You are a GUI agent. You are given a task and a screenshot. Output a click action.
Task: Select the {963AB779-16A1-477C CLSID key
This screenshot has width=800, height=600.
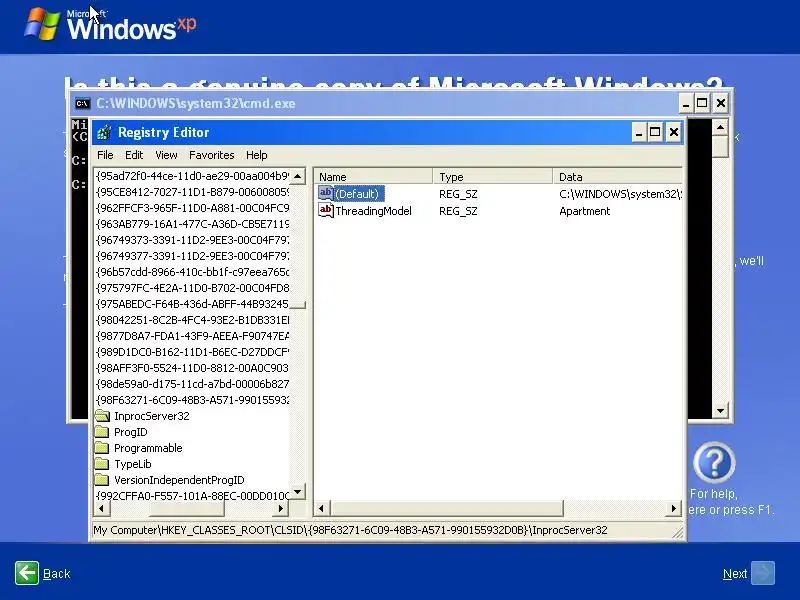click(x=192, y=223)
